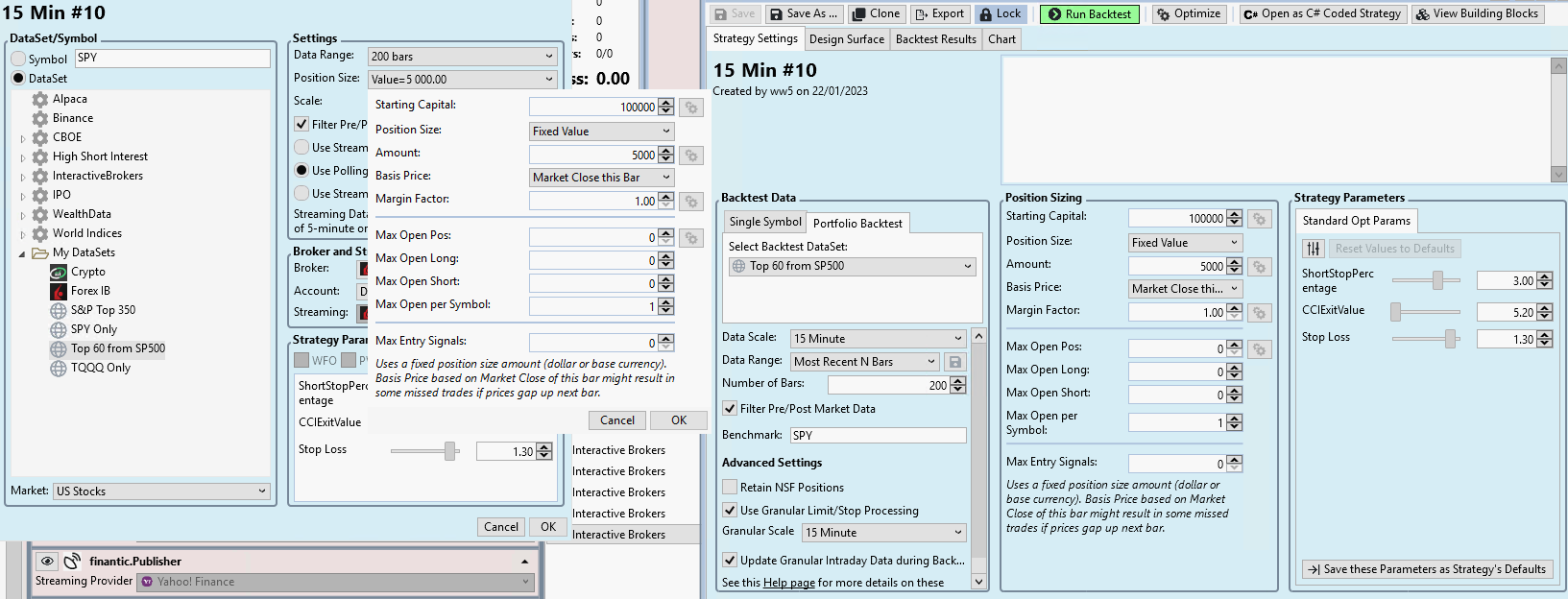Click the Lock strategy button
This screenshot has height=599, width=1568.
pos(1001,14)
